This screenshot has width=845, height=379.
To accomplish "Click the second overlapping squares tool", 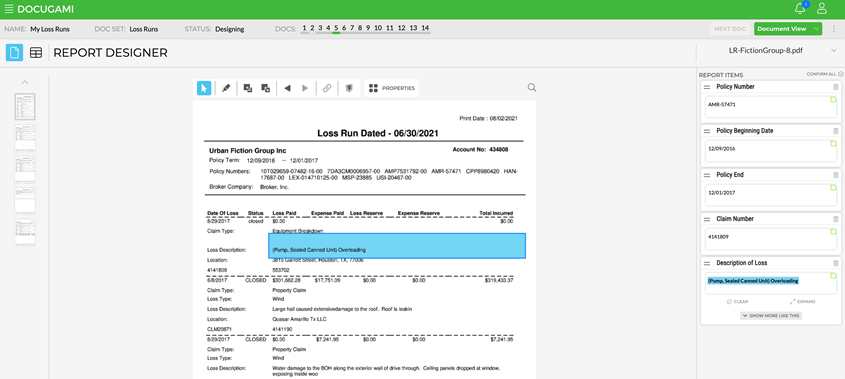I will point(265,88).
